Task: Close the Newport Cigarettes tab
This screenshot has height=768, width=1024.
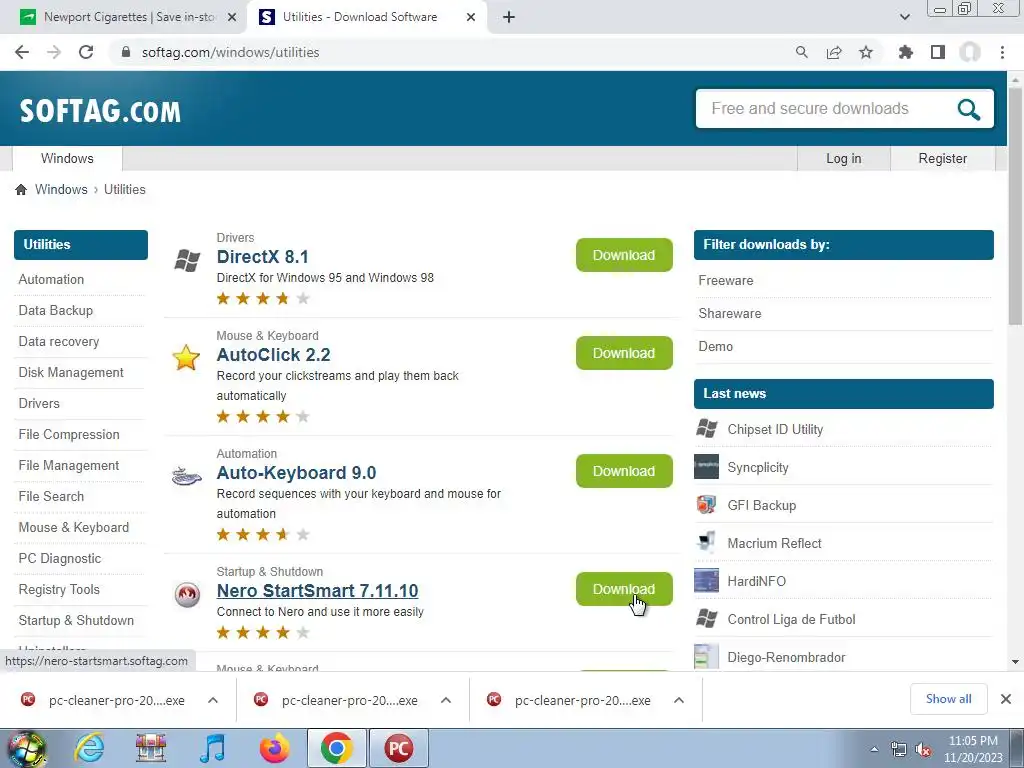Action: pyautogui.click(x=232, y=17)
